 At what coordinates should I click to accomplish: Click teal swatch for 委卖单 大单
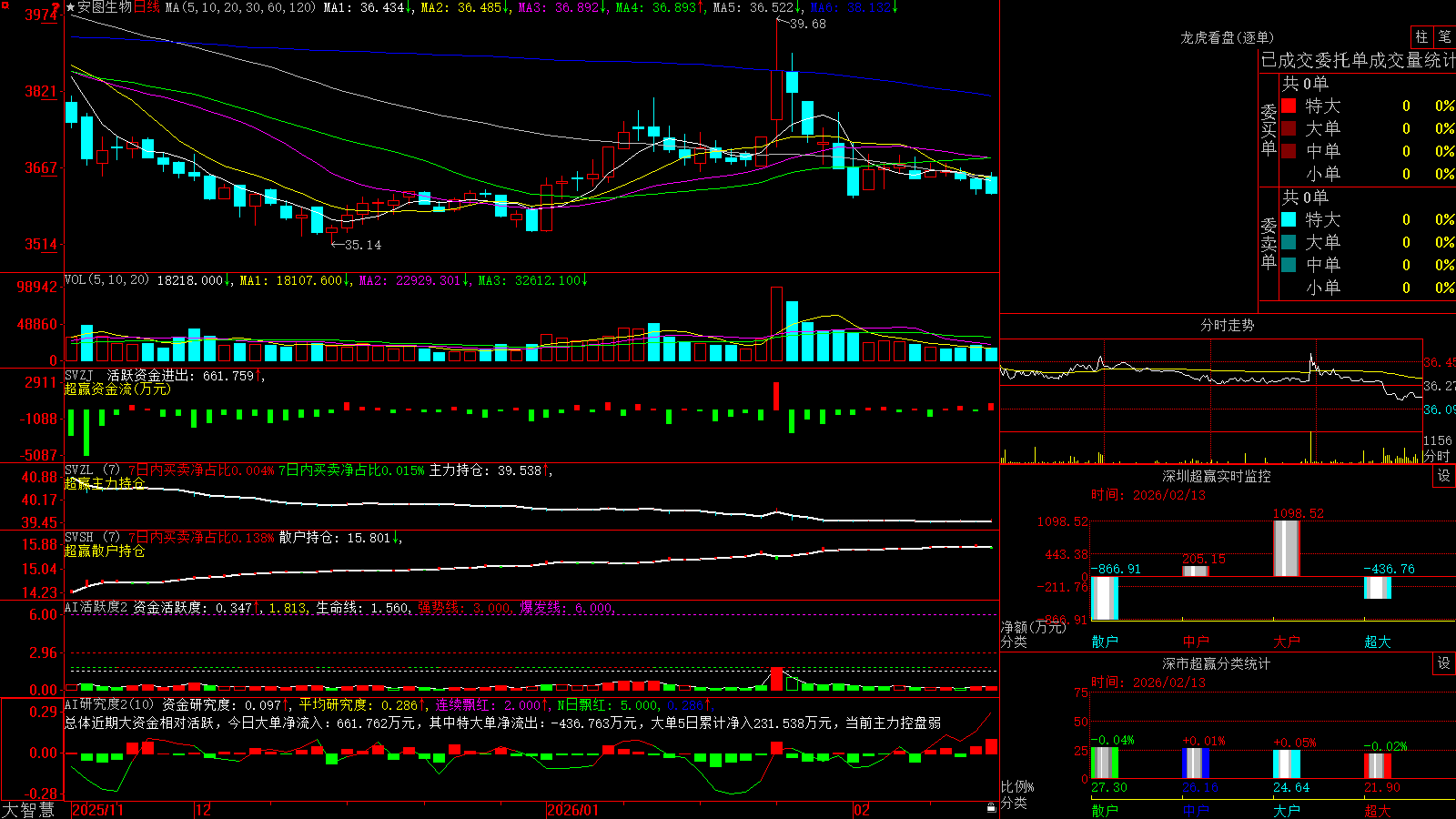[1289, 242]
